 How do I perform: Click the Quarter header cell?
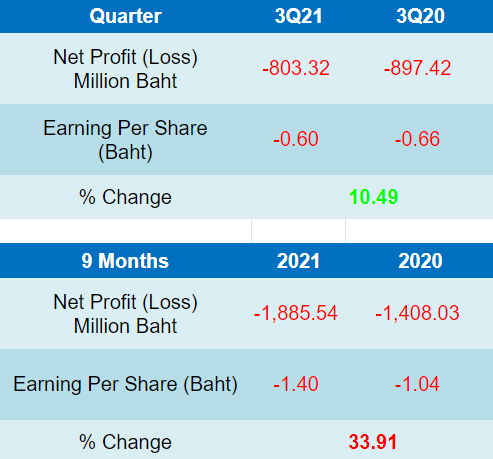(125, 16)
